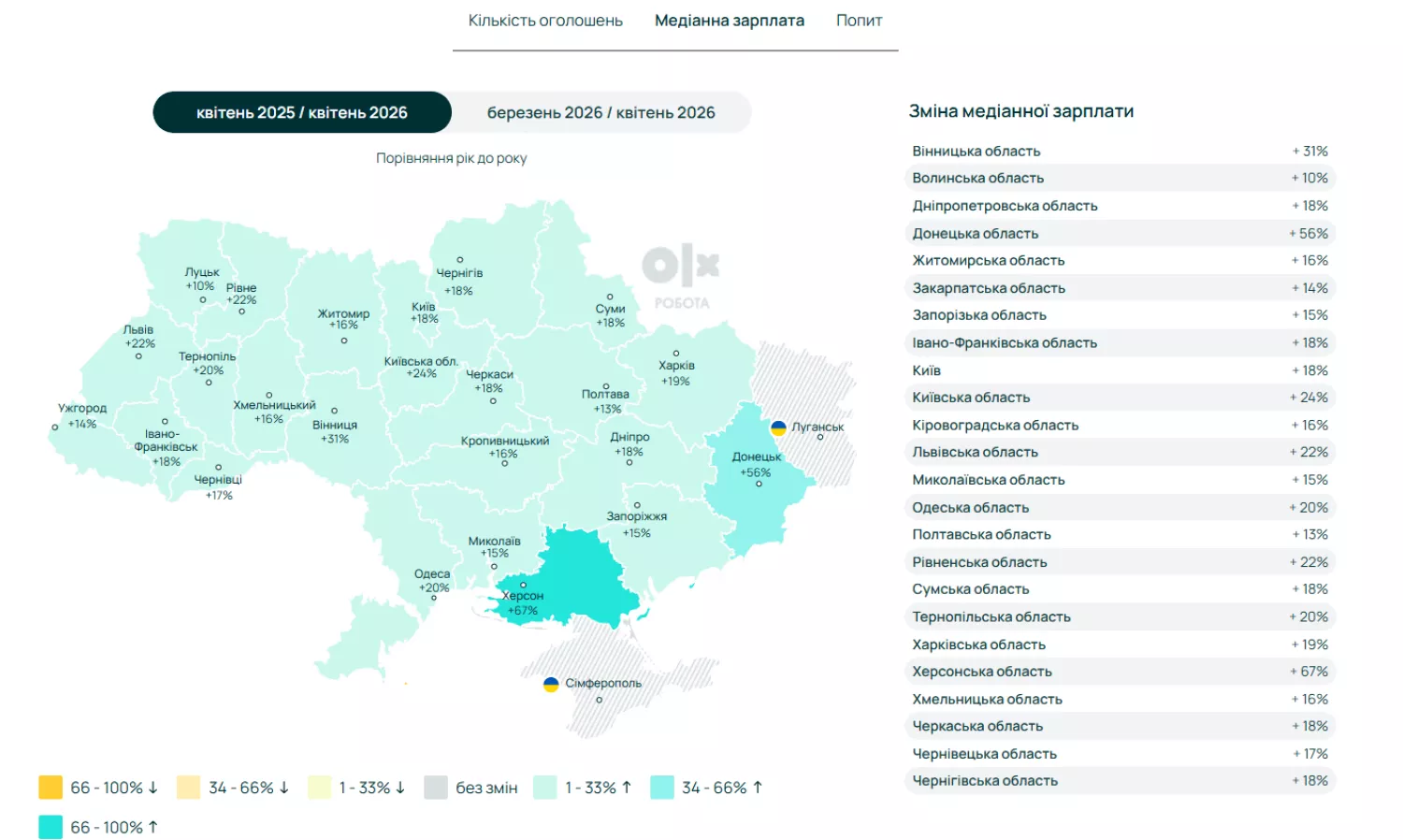Click the Київська область +24% list row
This screenshot has height=840, width=1403.
click(1120, 398)
